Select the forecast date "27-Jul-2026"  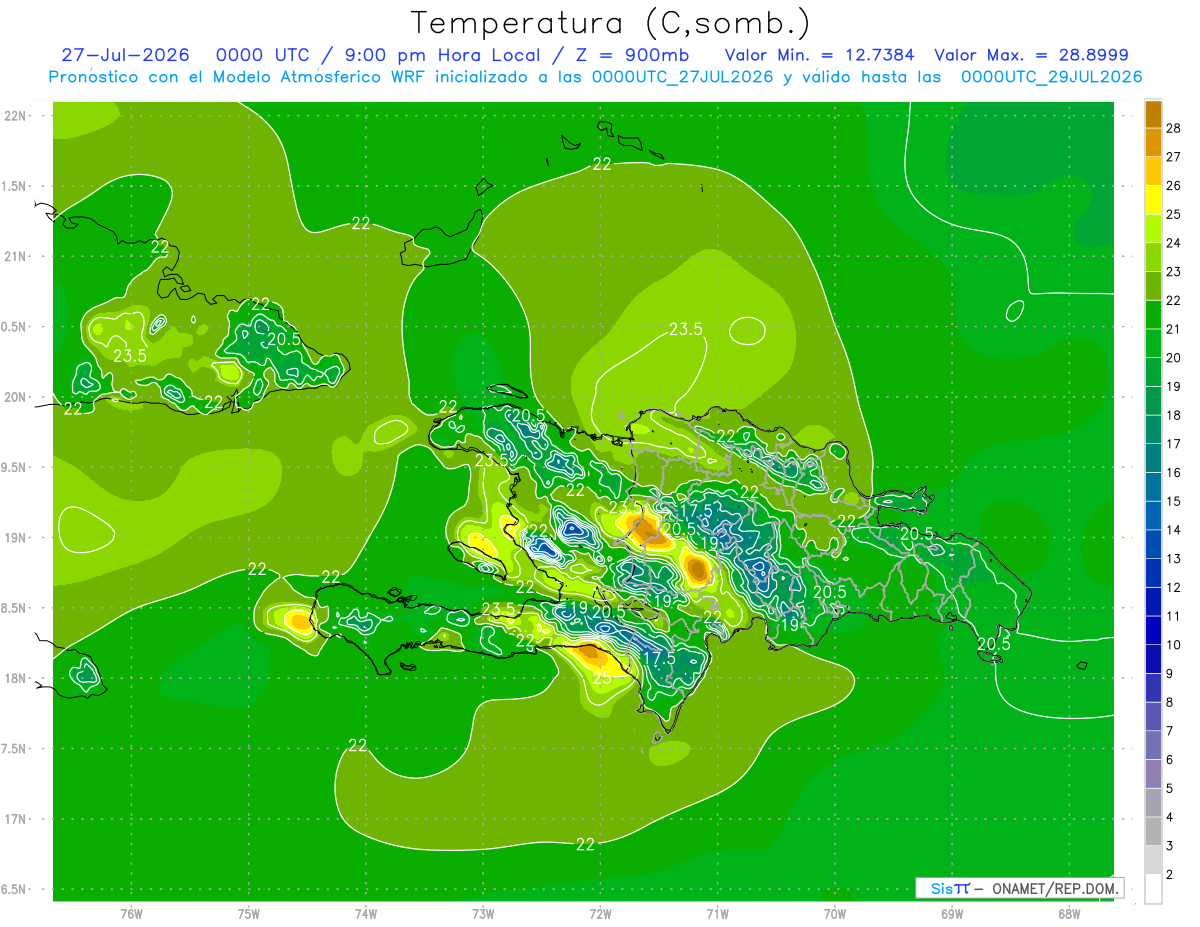[x=125, y=55]
